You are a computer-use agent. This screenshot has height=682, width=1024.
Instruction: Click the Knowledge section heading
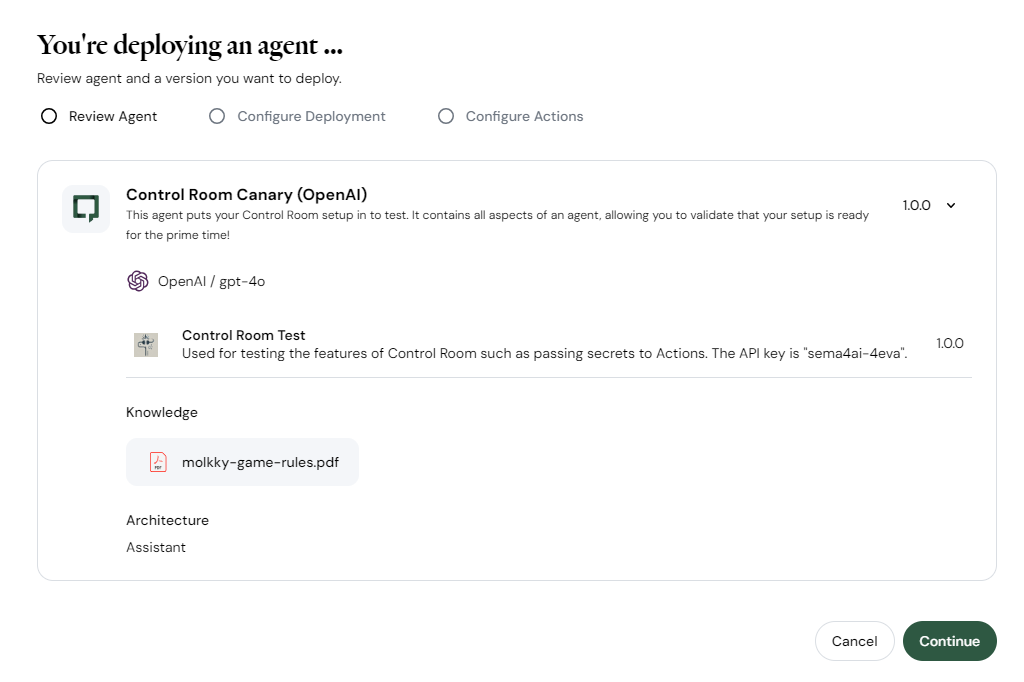(x=162, y=412)
